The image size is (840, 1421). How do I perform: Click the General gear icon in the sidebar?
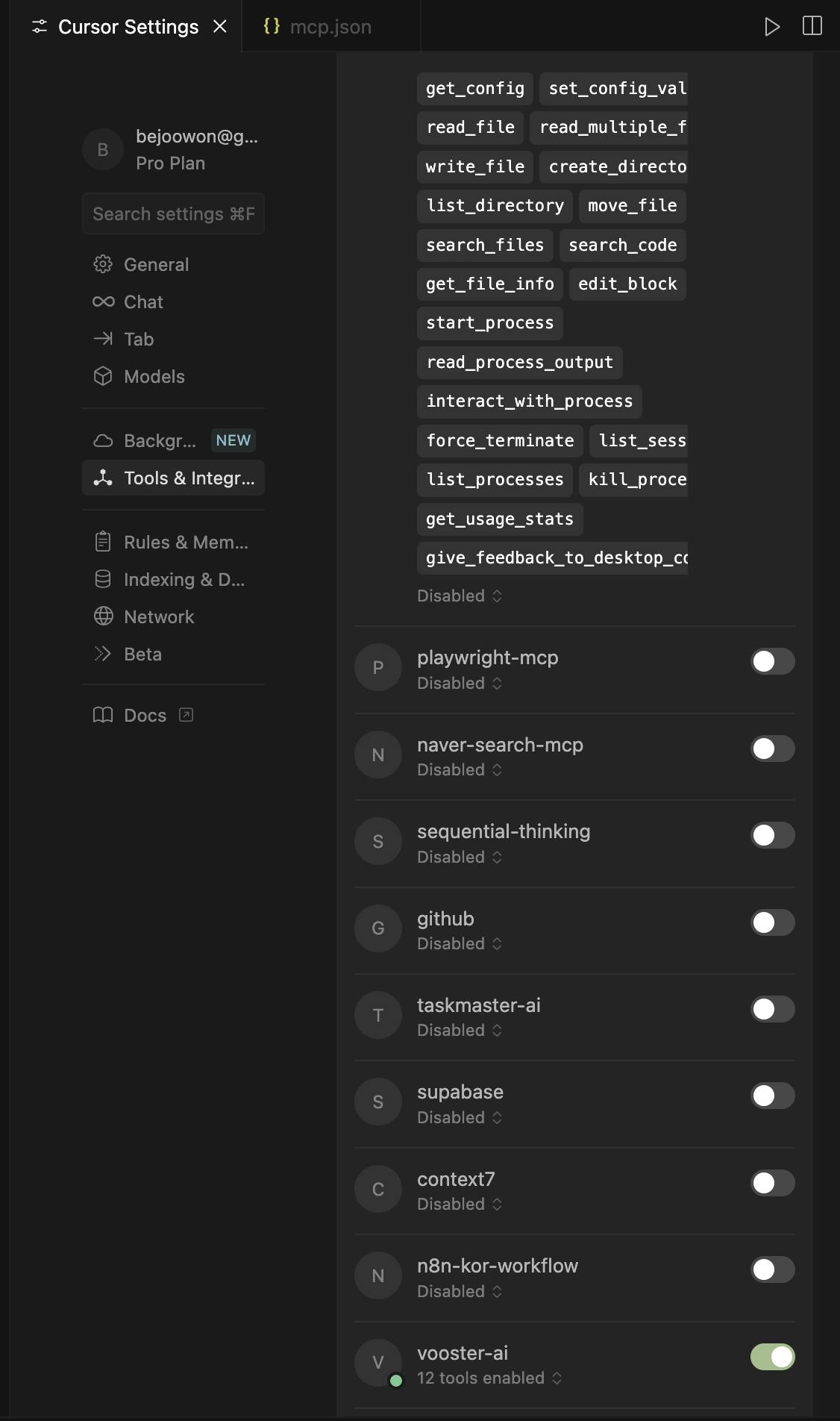pos(103,264)
